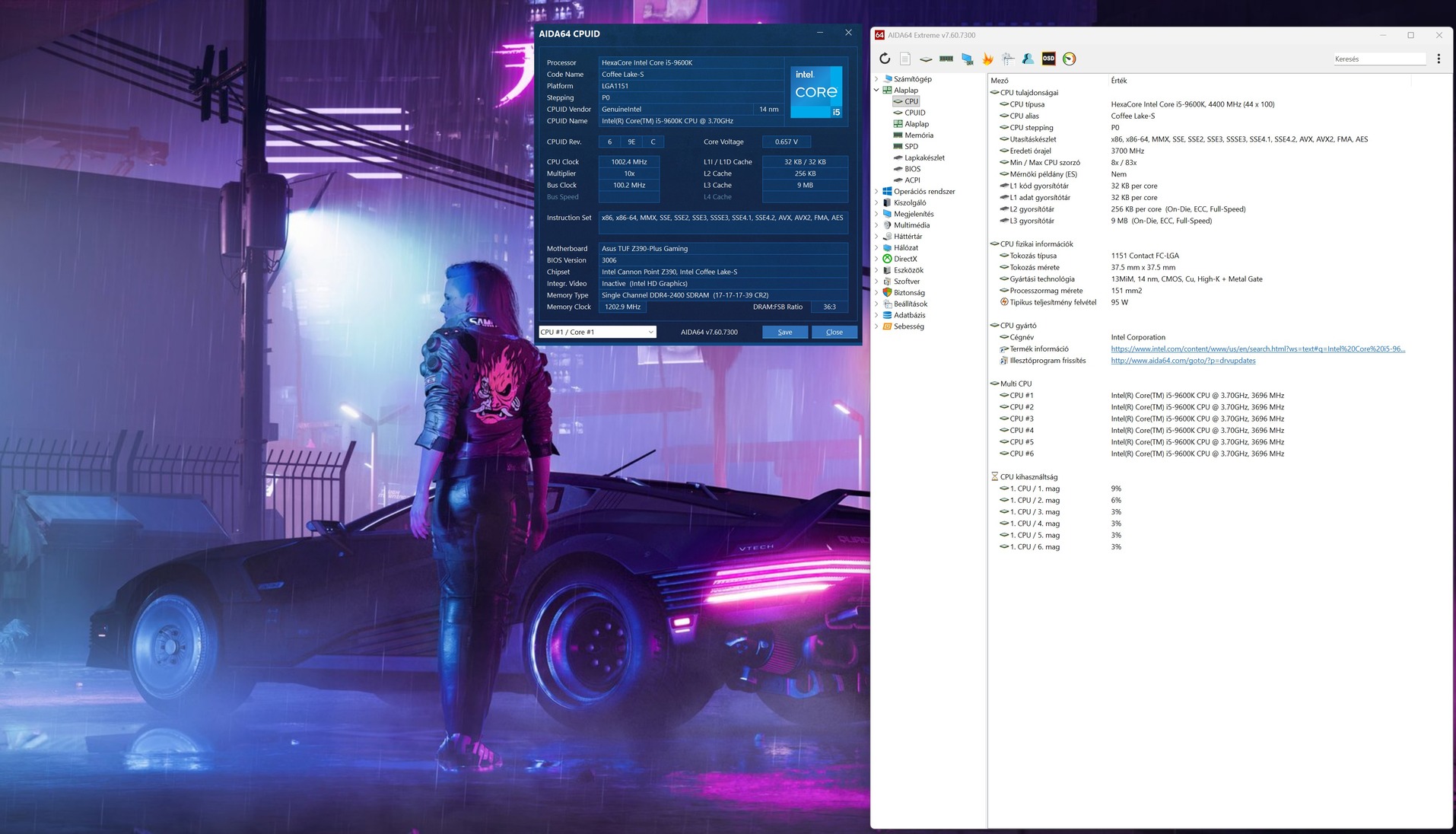Screen dimensions: 1456x834
Task: Select the ACPI tree item
Action: pos(912,180)
